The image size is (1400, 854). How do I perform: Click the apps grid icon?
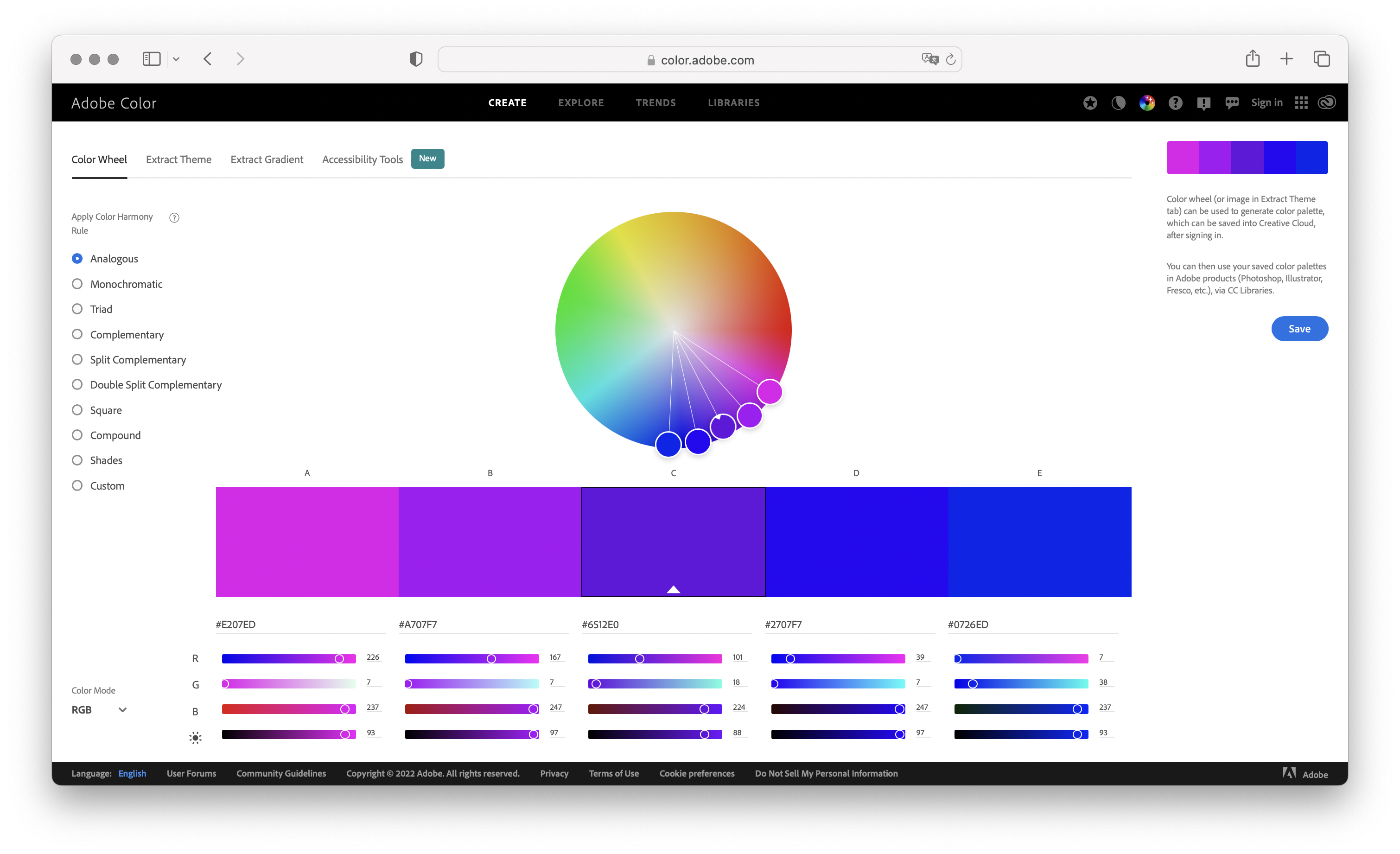[x=1300, y=103]
